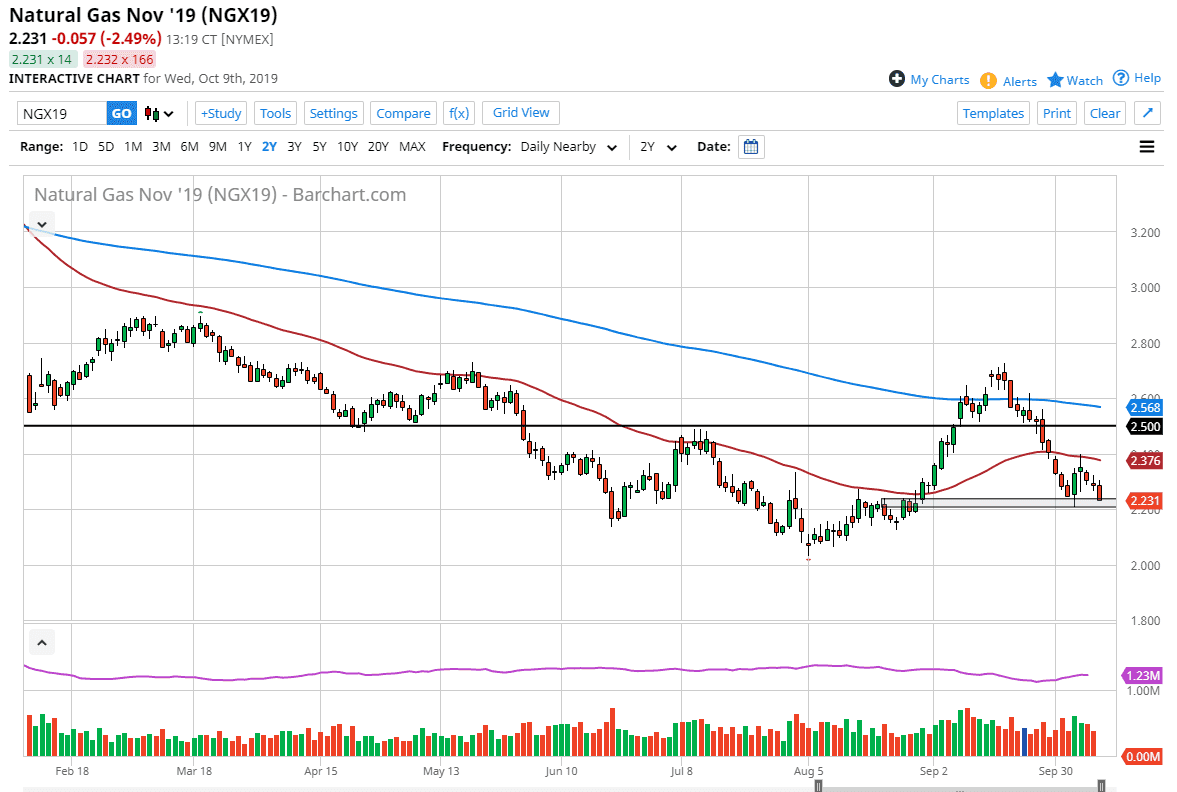This screenshot has height=792, width=1177.
Task: Open the Help question mark icon
Action: pos(1121,78)
